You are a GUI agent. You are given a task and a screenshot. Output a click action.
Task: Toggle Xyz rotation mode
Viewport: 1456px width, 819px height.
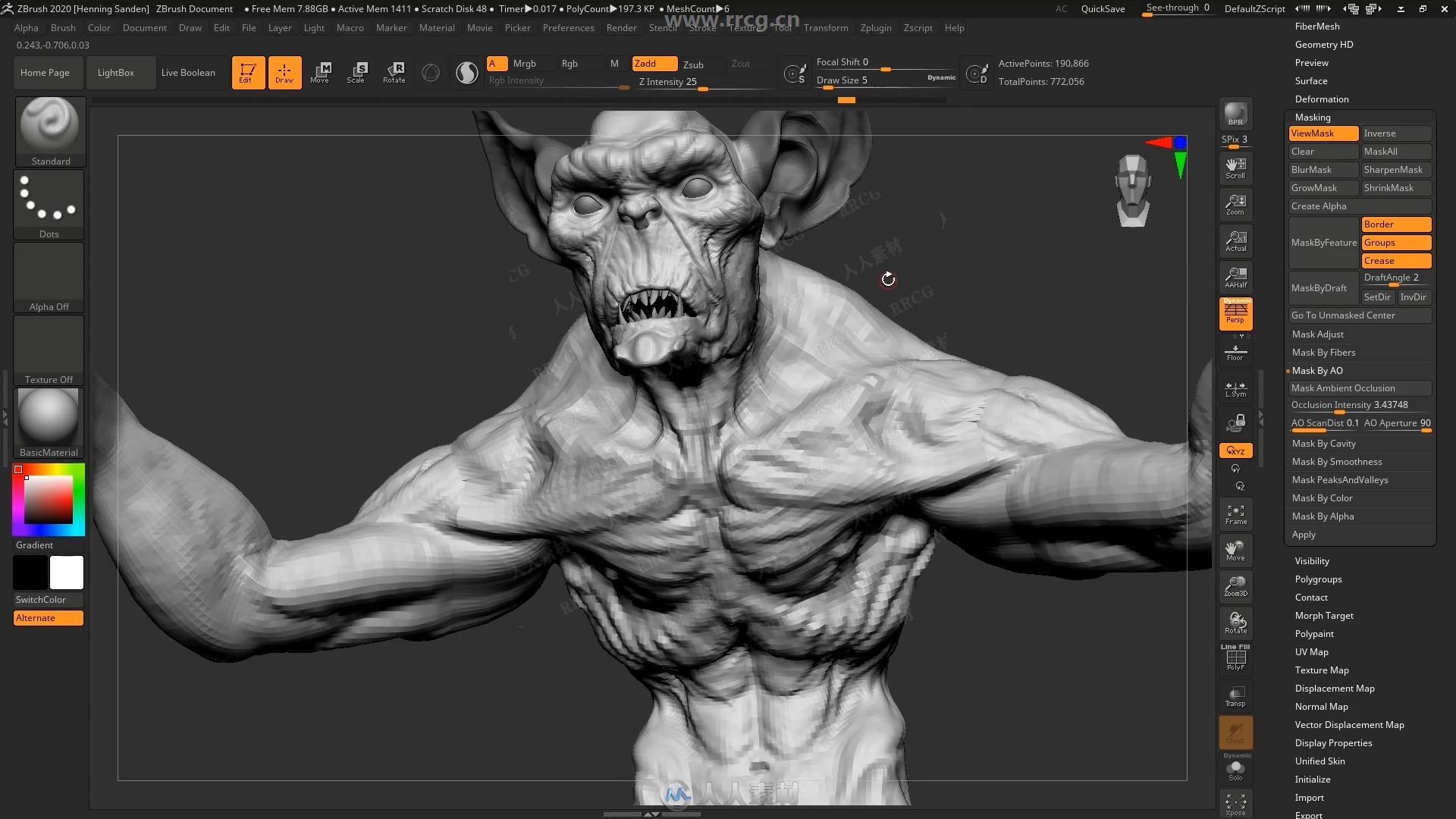[x=1235, y=450]
